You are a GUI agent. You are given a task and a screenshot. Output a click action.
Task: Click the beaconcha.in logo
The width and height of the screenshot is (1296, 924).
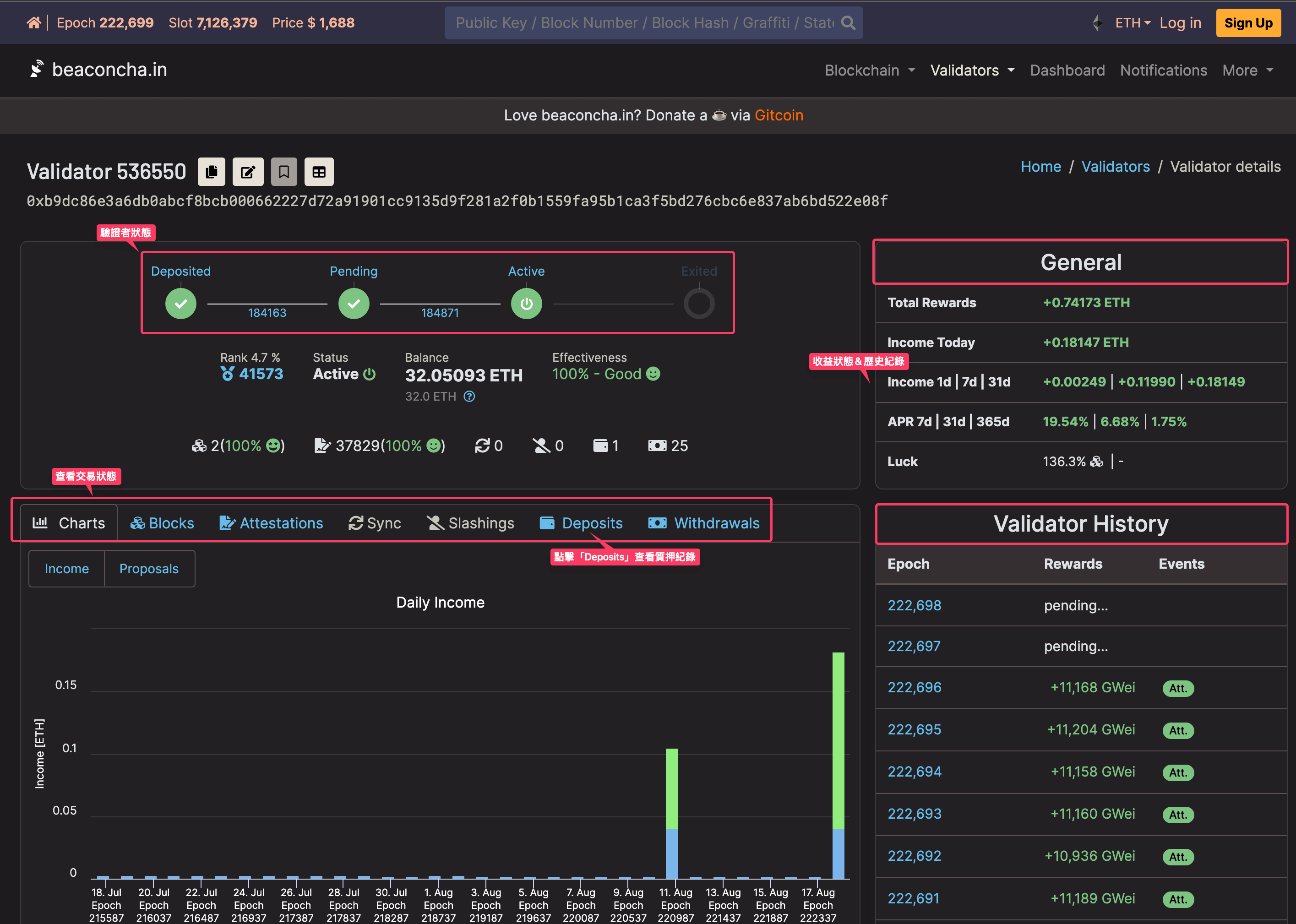98,70
